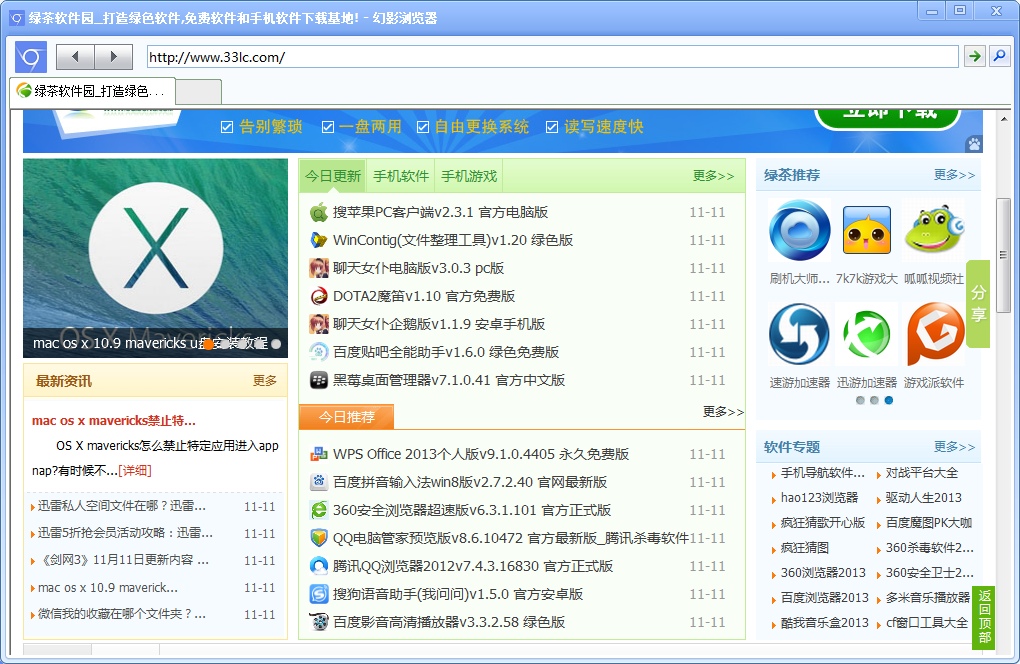
Task: Click the address bar URL field
Action: coord(550,57)
